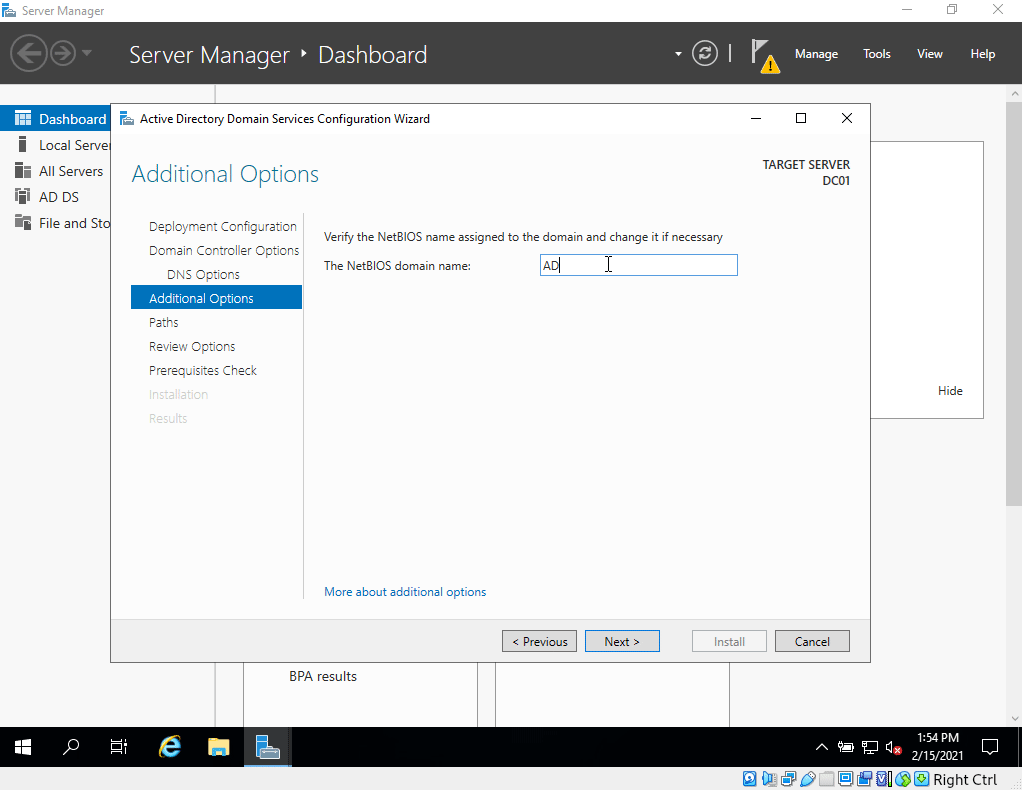Click the Previous button in the wizard
This screenshot has height=790, width=1022.
tap(539, 642)
